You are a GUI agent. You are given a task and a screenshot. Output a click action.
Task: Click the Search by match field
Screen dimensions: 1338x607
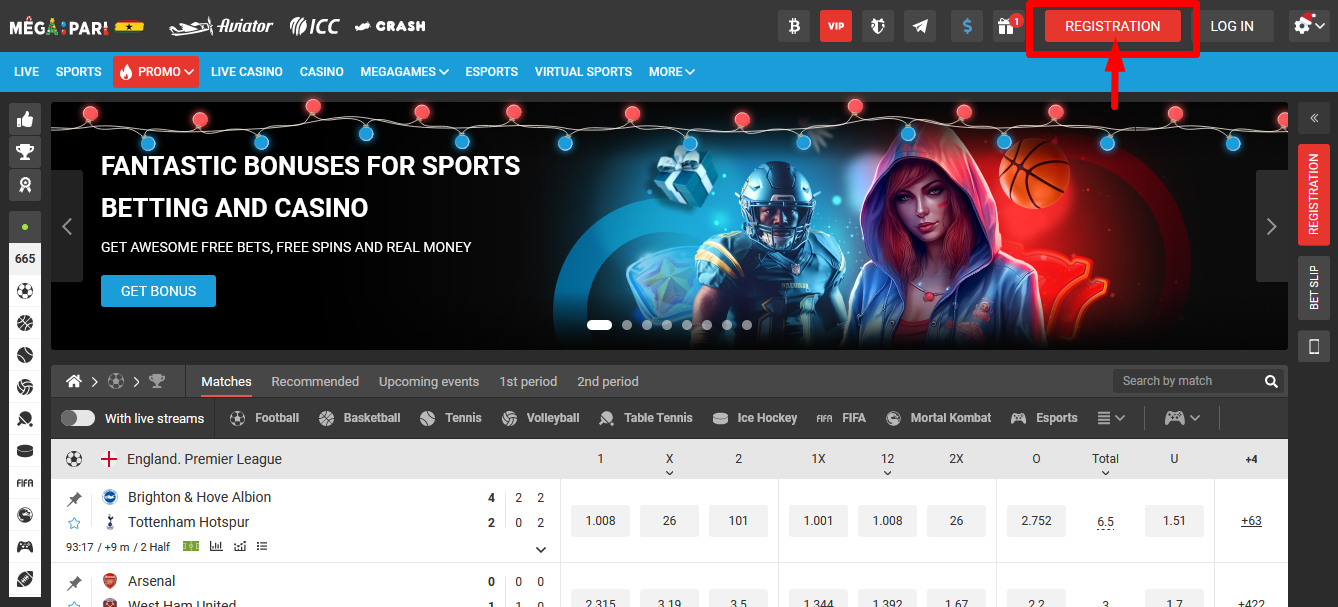coord(1188,381)
